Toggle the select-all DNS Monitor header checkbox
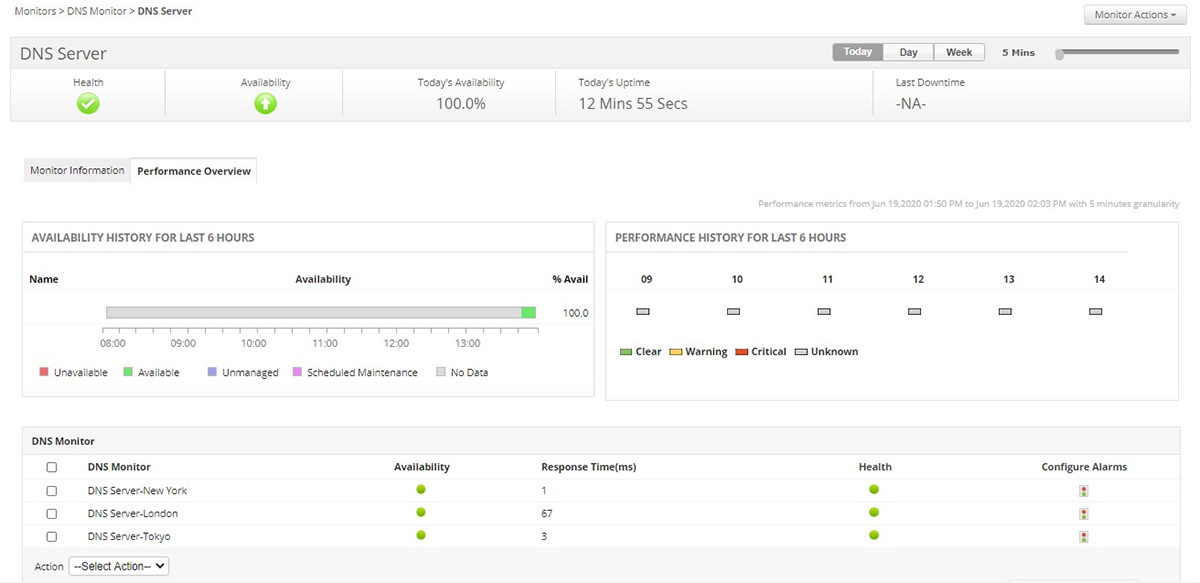 tap(52, 467)
